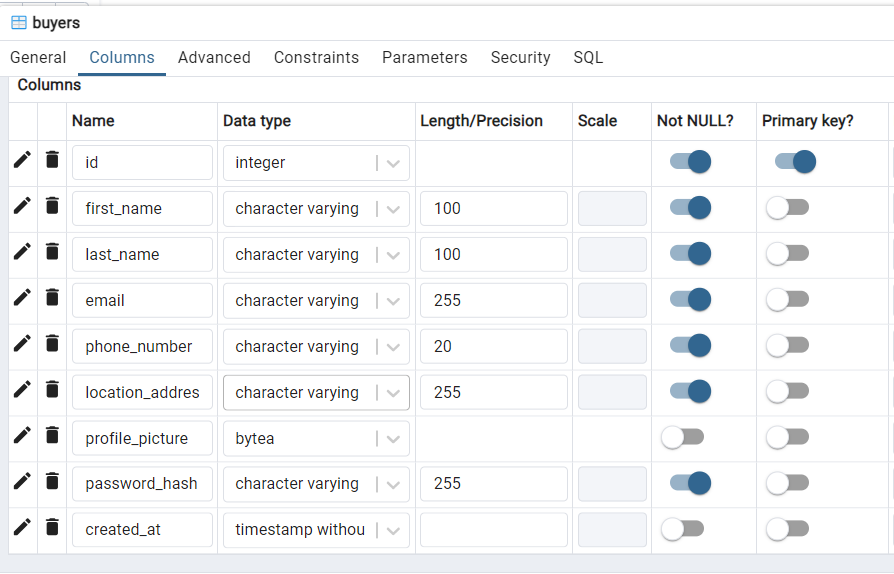Screen dimensions: 894x574
Task: Toggle Not NULL for the profile_picture column
Action: click(x=683, y=438)
